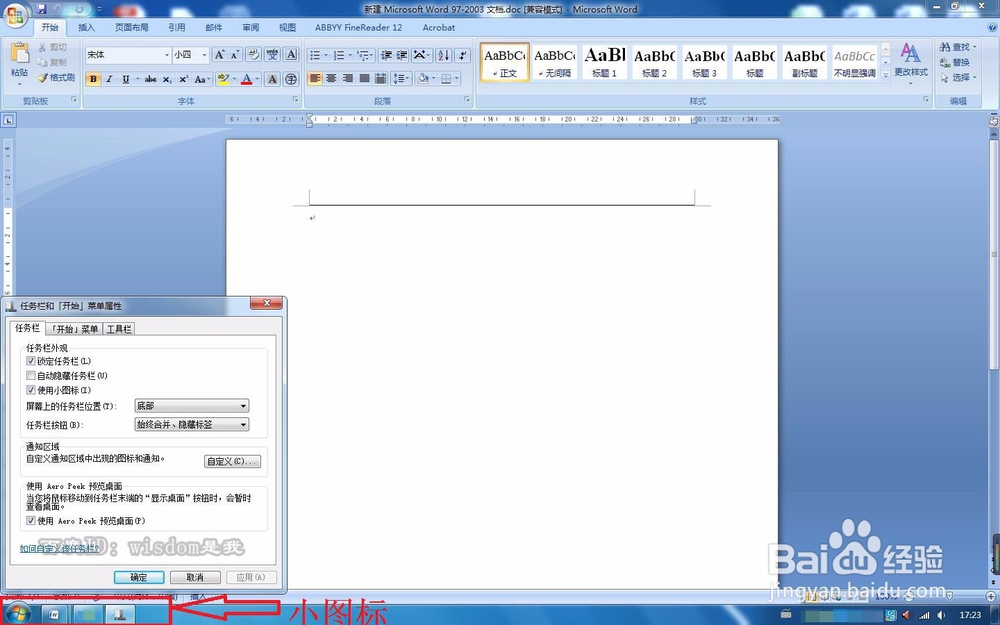Center the paragraph text
Viewport: 1000px width, 625px height.
pyautogui.click(x=332, y=78)
